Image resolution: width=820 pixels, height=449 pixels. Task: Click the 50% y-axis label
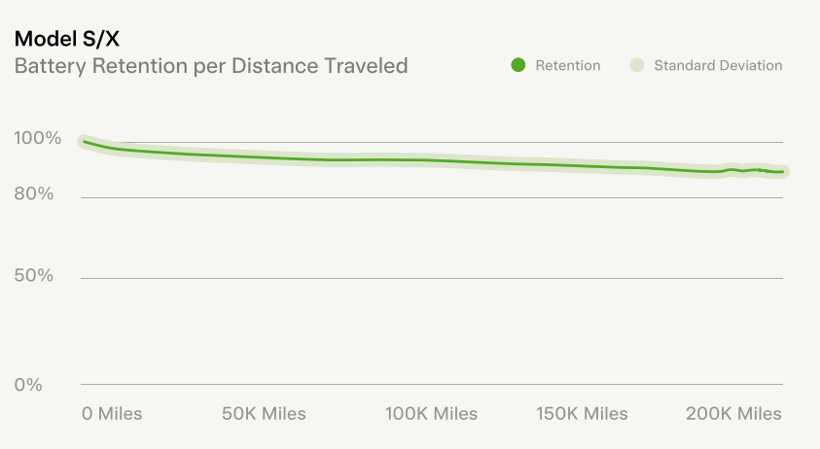point(34,275)
